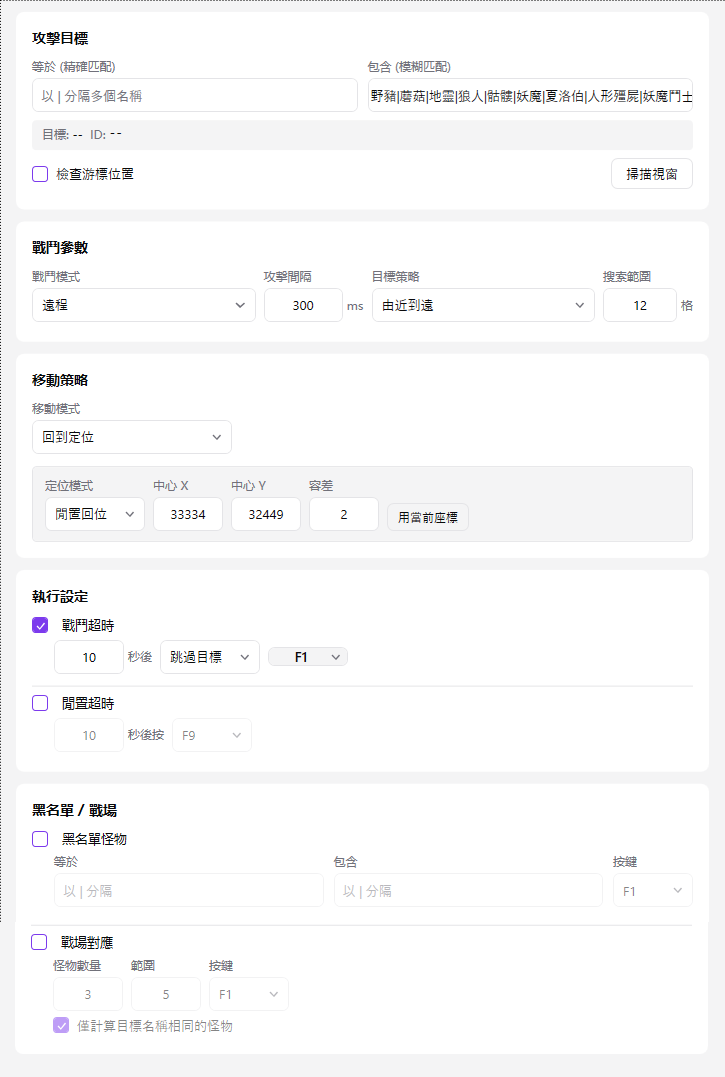The image size is (725, 1077).
Task: Open the 跳過目標 action dropdown
Action: (x=209, y=657)
